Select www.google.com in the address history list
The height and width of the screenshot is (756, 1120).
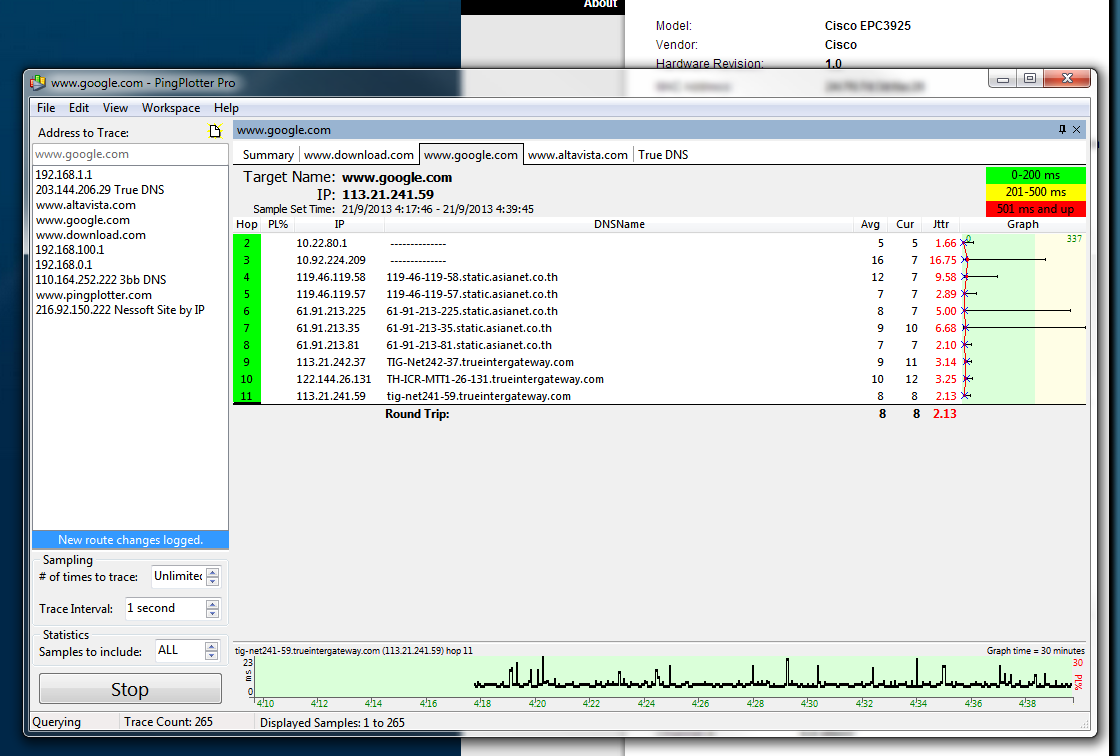(x=83, y=220)
